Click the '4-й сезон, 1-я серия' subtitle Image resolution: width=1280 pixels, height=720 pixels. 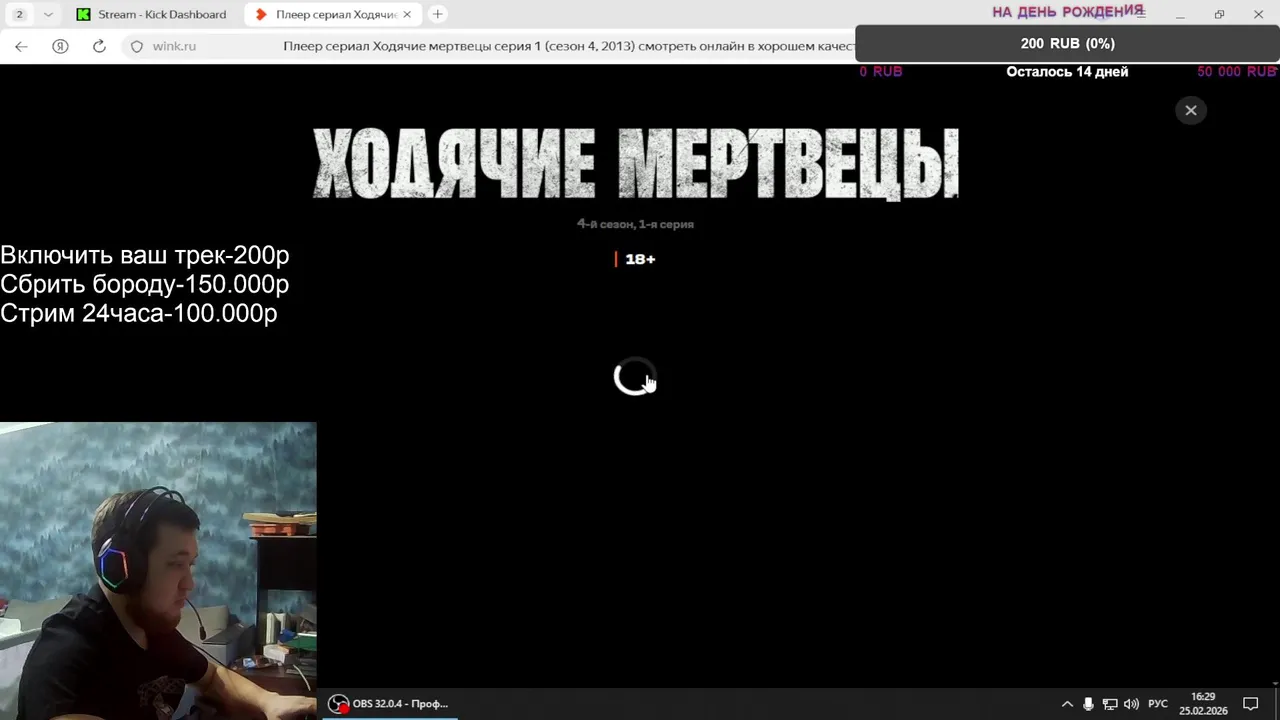point(635,224)
